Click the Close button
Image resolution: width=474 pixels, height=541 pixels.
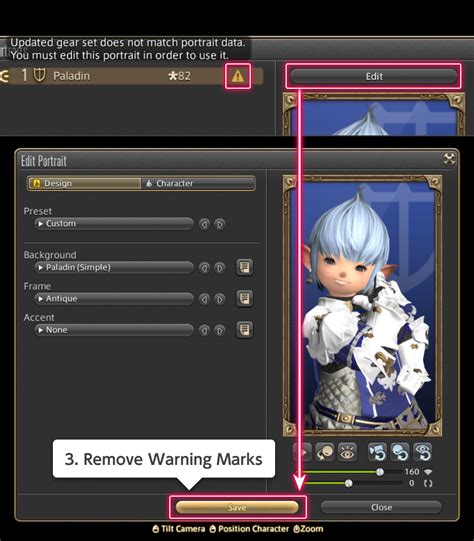pos(381,508)
